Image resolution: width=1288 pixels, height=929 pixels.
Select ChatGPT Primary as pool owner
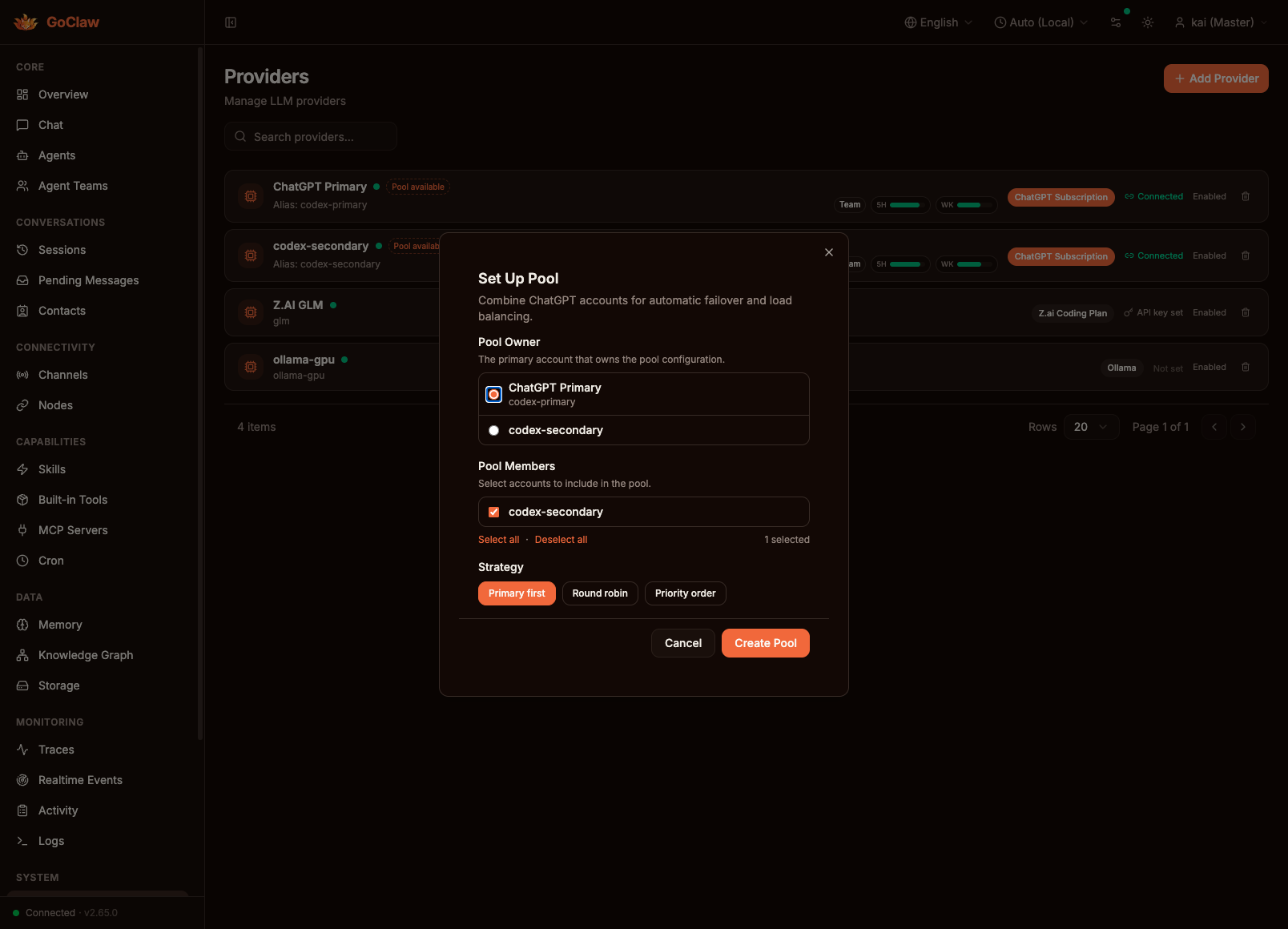[494, 394]
